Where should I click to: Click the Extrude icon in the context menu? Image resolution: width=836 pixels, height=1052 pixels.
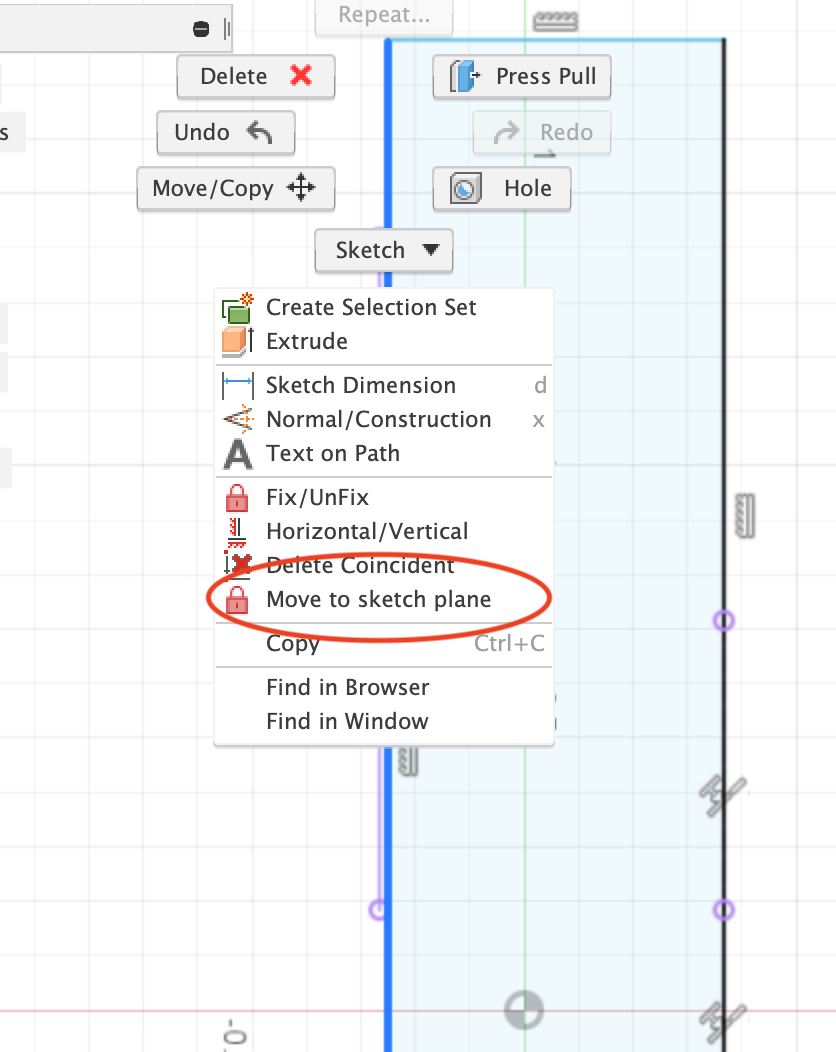pyautogui.click(x=237, y=342)
